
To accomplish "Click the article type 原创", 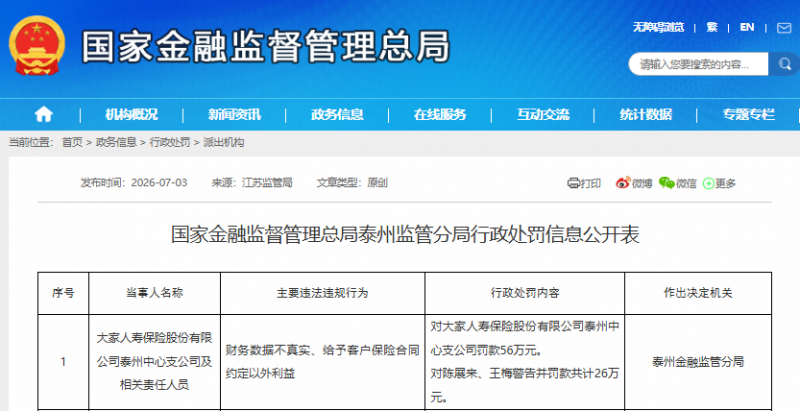I will pyautogui.click(x=377, y=183).
